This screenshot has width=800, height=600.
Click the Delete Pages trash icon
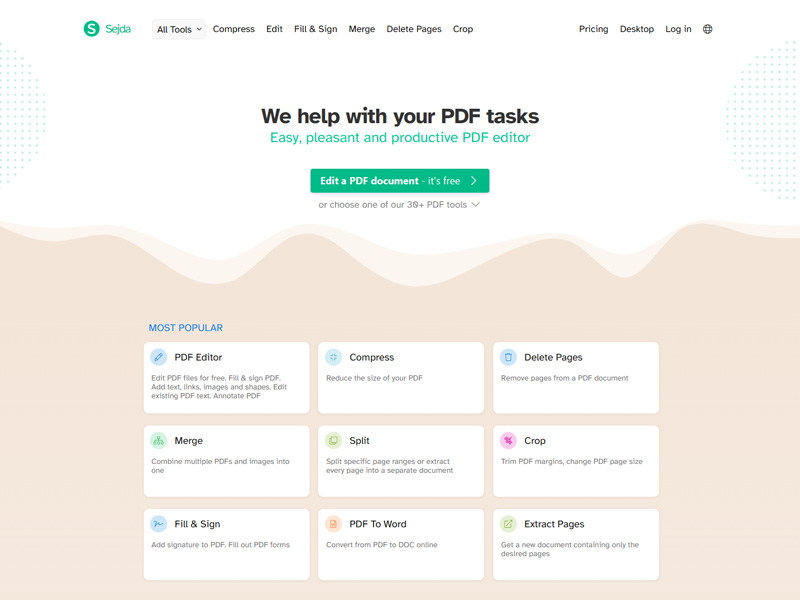tap(508, 357)
